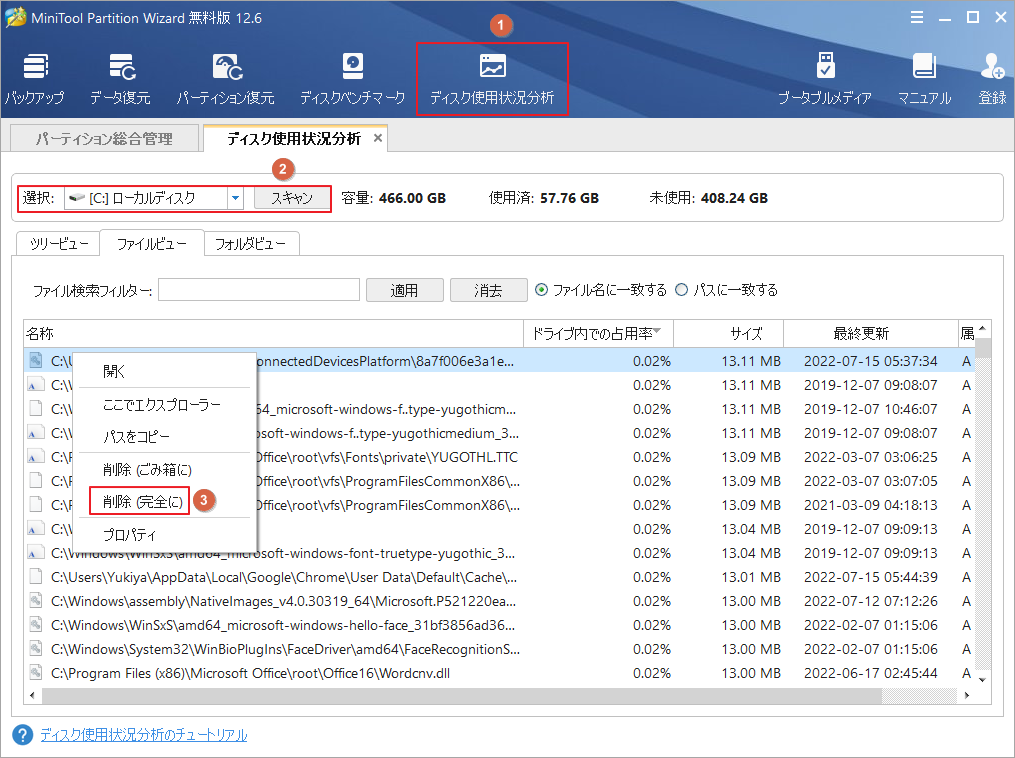Select the Google\Chrome\User Data cache row

(x=284, y=577)
